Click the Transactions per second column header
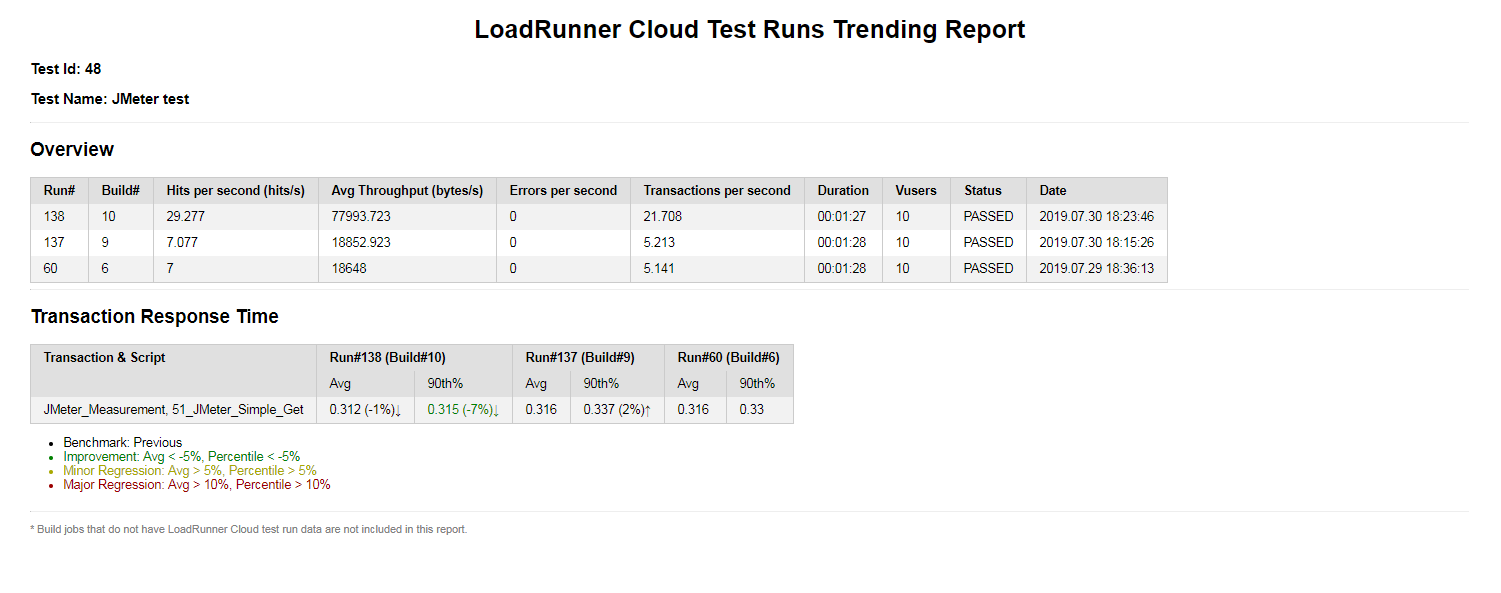 [717, 190]
